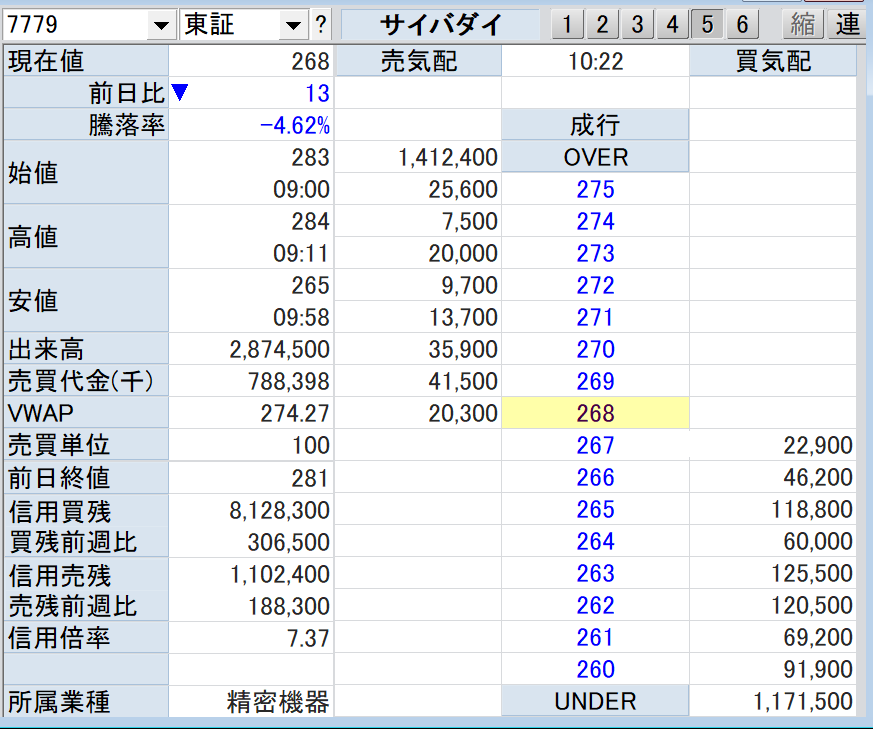Click the 買気配 buy quote header
Image resolution: width=873 pixels, height=729 pixels.
click(x=773, y=62)
